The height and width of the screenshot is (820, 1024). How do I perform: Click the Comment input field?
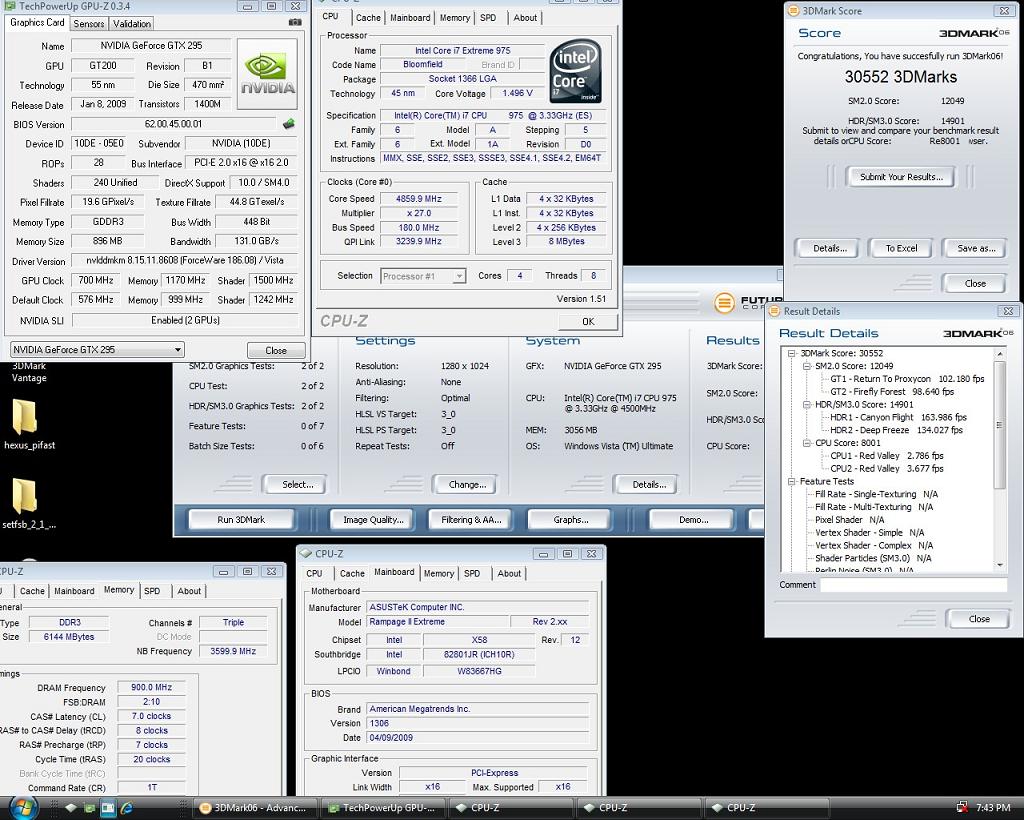[x=913, y=585]
